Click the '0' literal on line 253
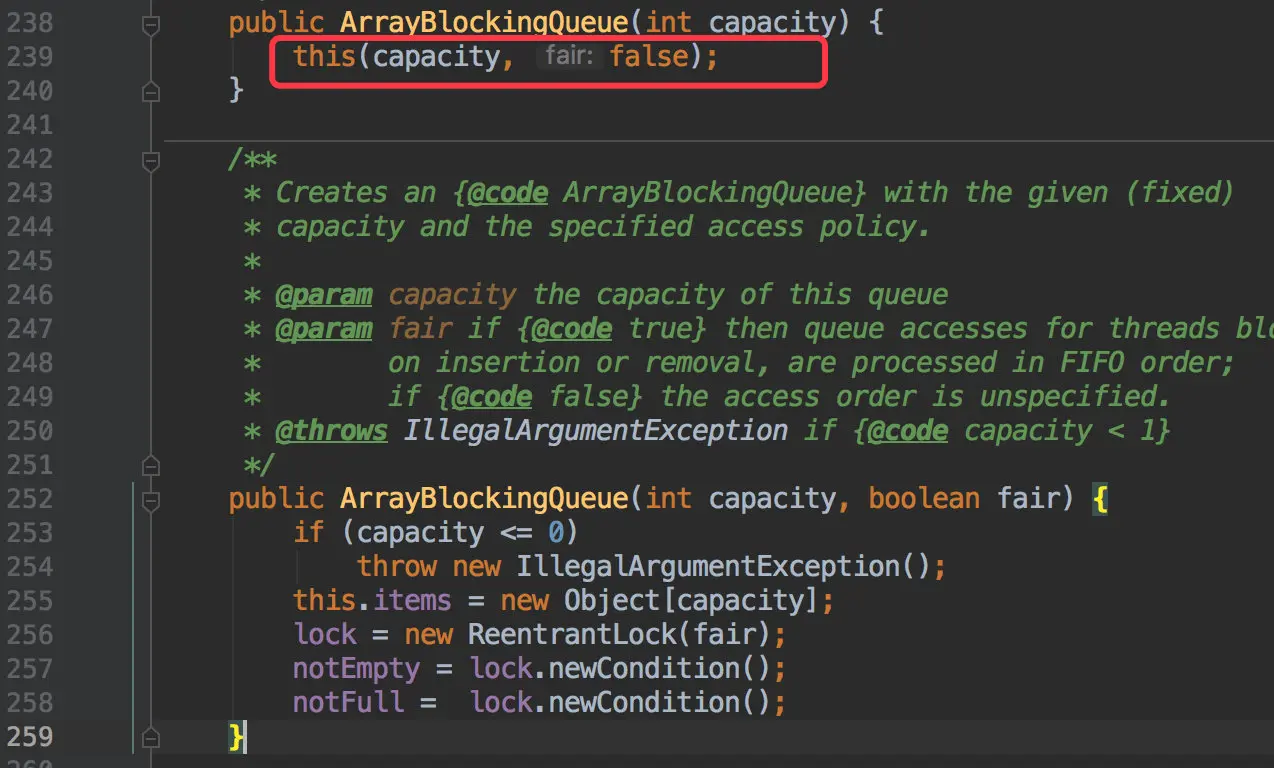The height and width of the screenshot is (768, 1274). point(555,533)
